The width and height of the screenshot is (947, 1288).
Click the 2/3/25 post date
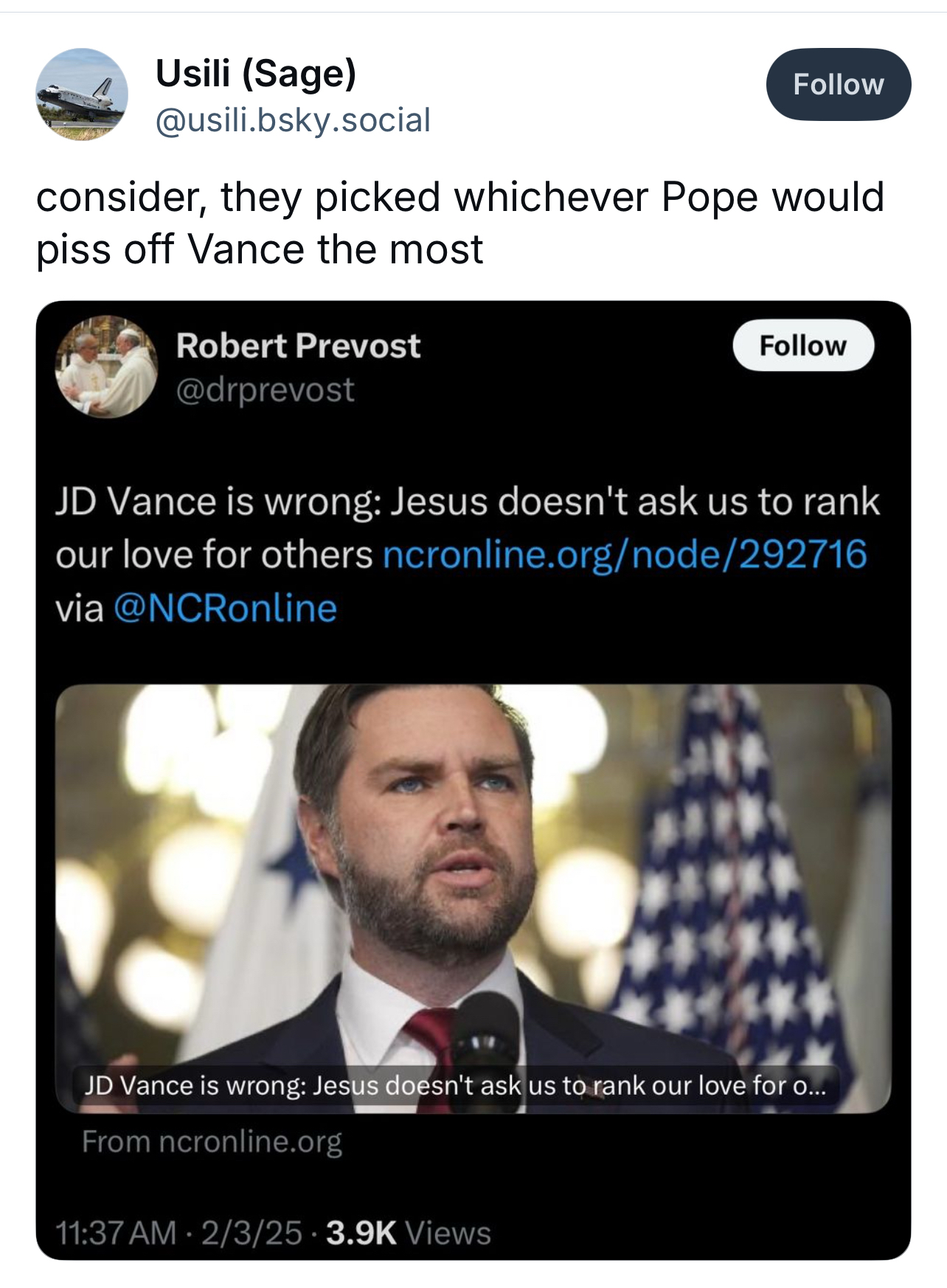[252, 1233]
